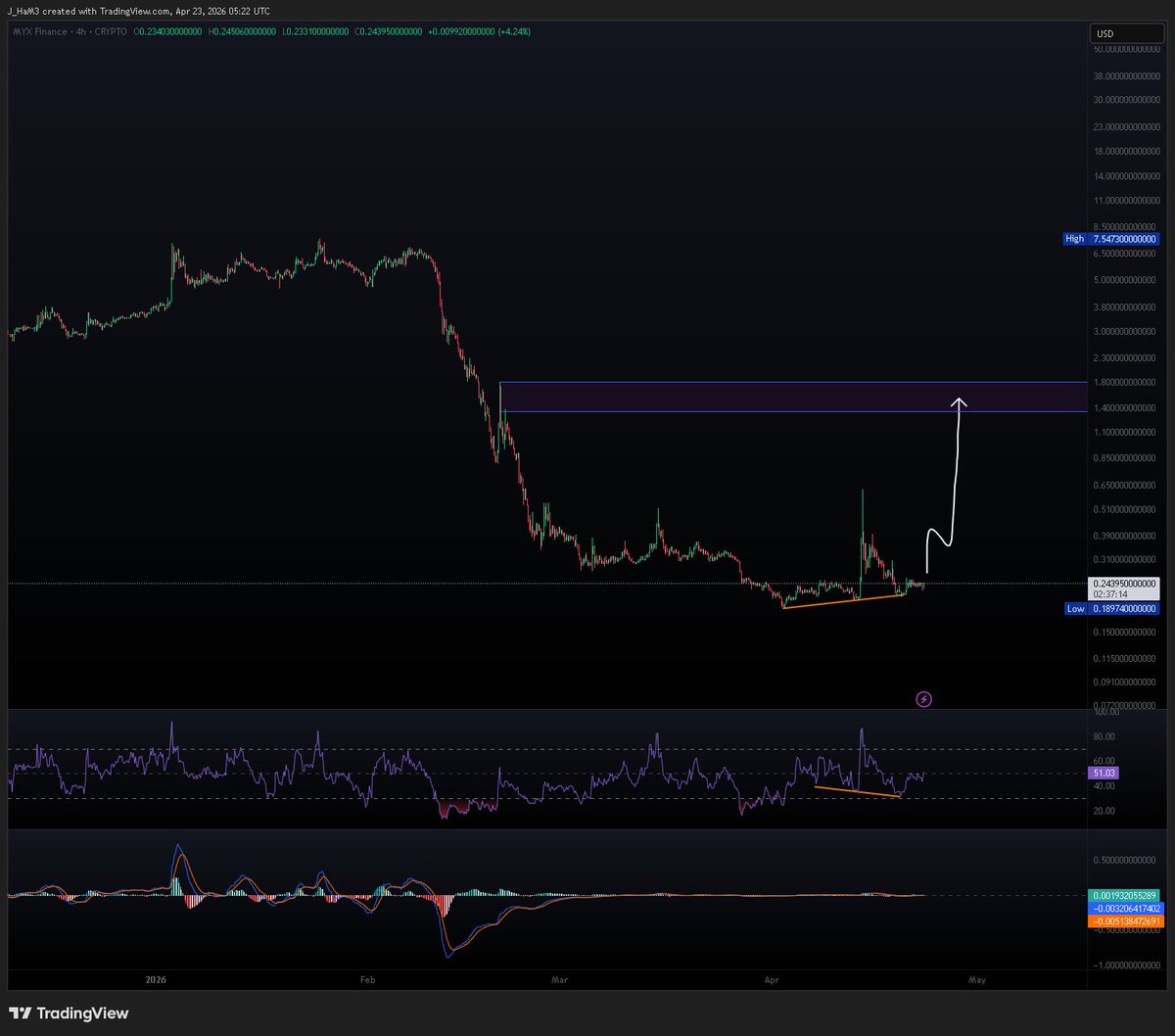Click the 2026 label on time axis

click(x=154, y=979)
